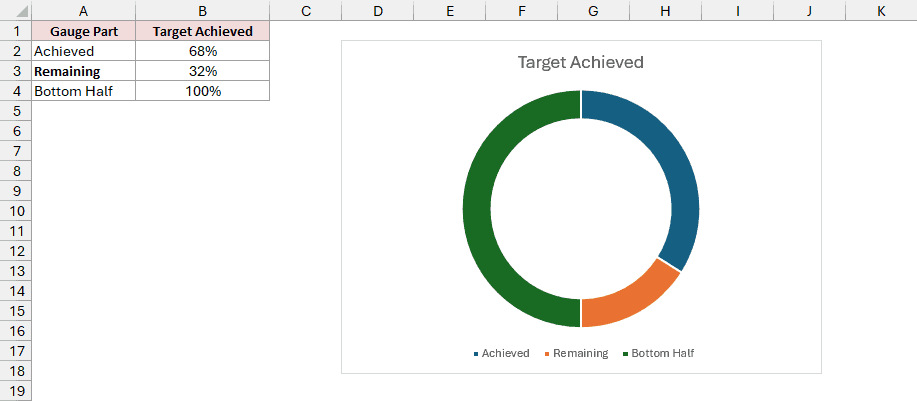Select column J header

click(x=809, y=11)
